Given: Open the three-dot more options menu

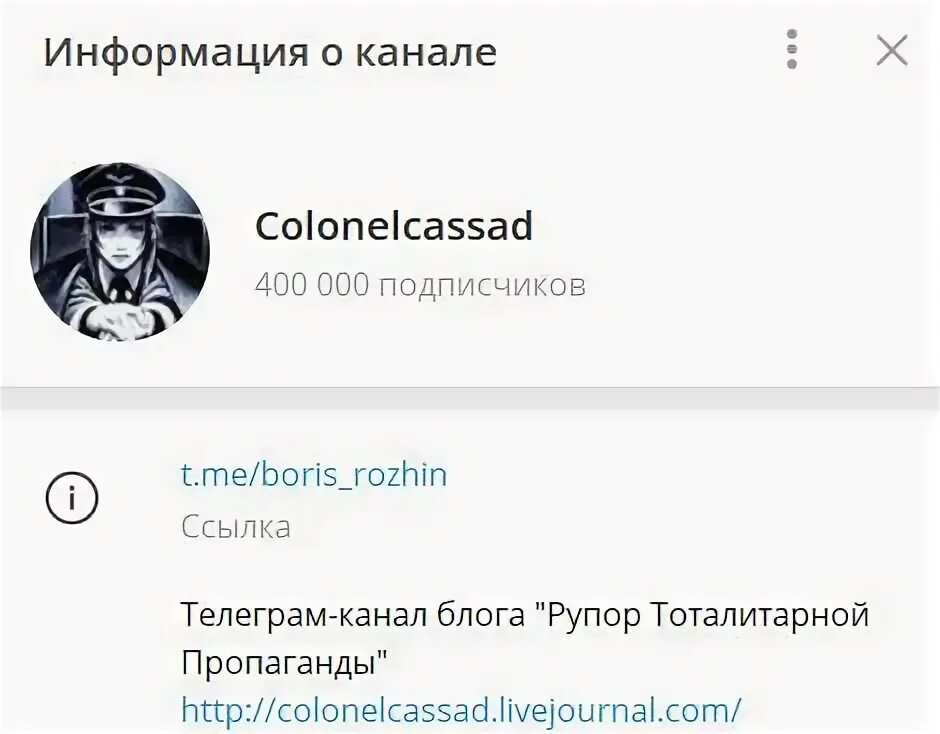Looking at the screenshot, I should point(791,49).
